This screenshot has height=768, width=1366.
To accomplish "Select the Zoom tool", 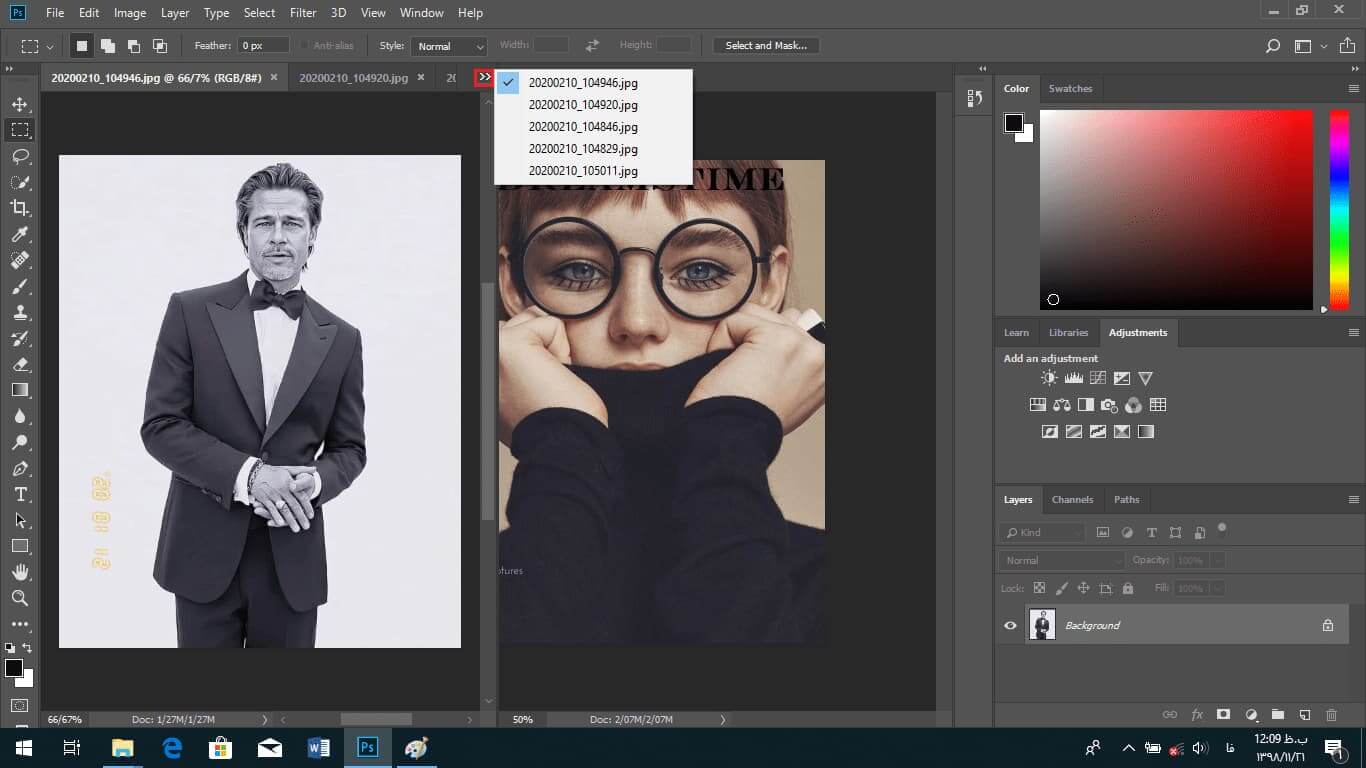I will [x=20, y=598].
